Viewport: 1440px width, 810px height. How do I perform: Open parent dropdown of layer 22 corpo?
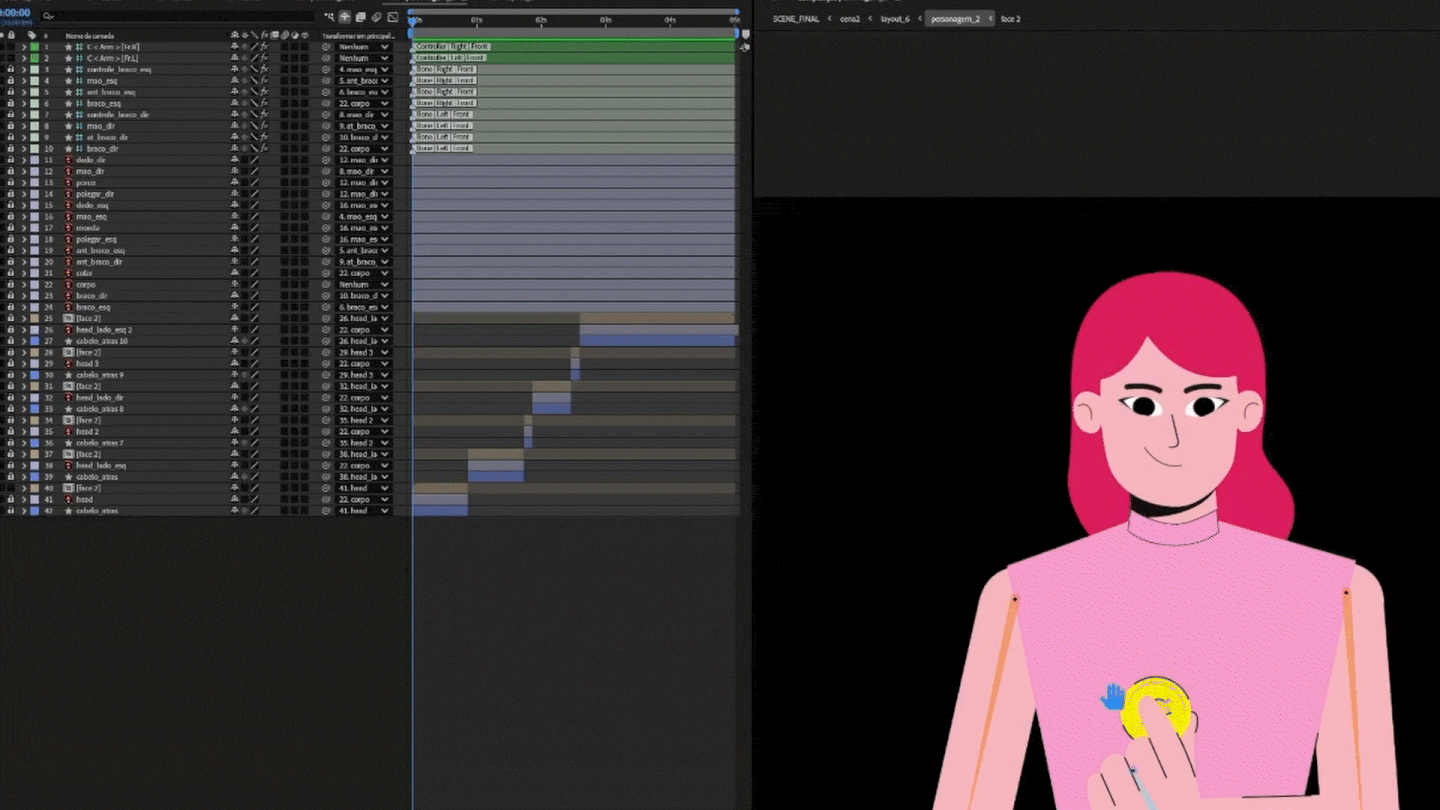[x=363, y=284]
